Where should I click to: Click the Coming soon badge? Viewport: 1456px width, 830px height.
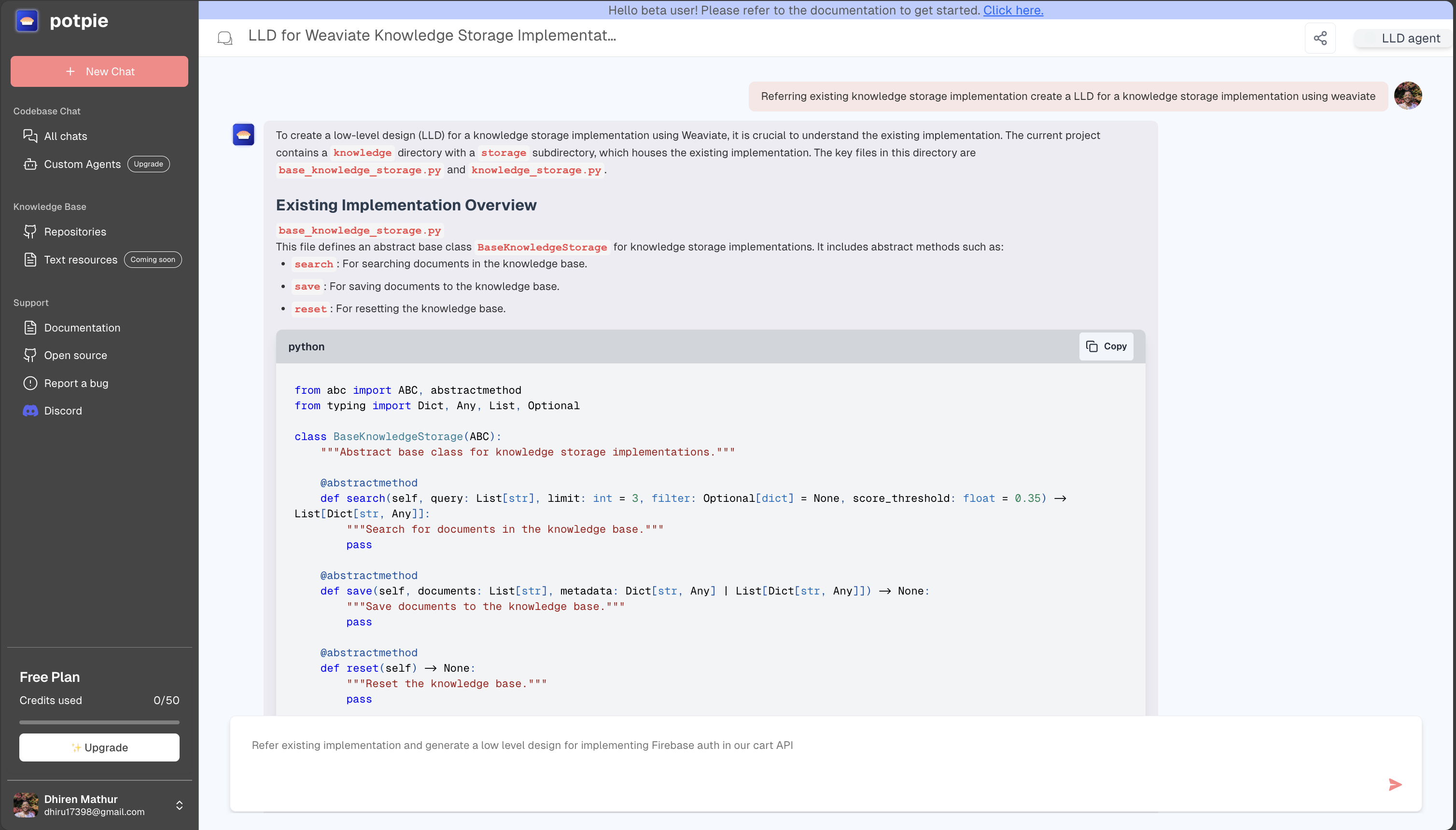(153, 260)
